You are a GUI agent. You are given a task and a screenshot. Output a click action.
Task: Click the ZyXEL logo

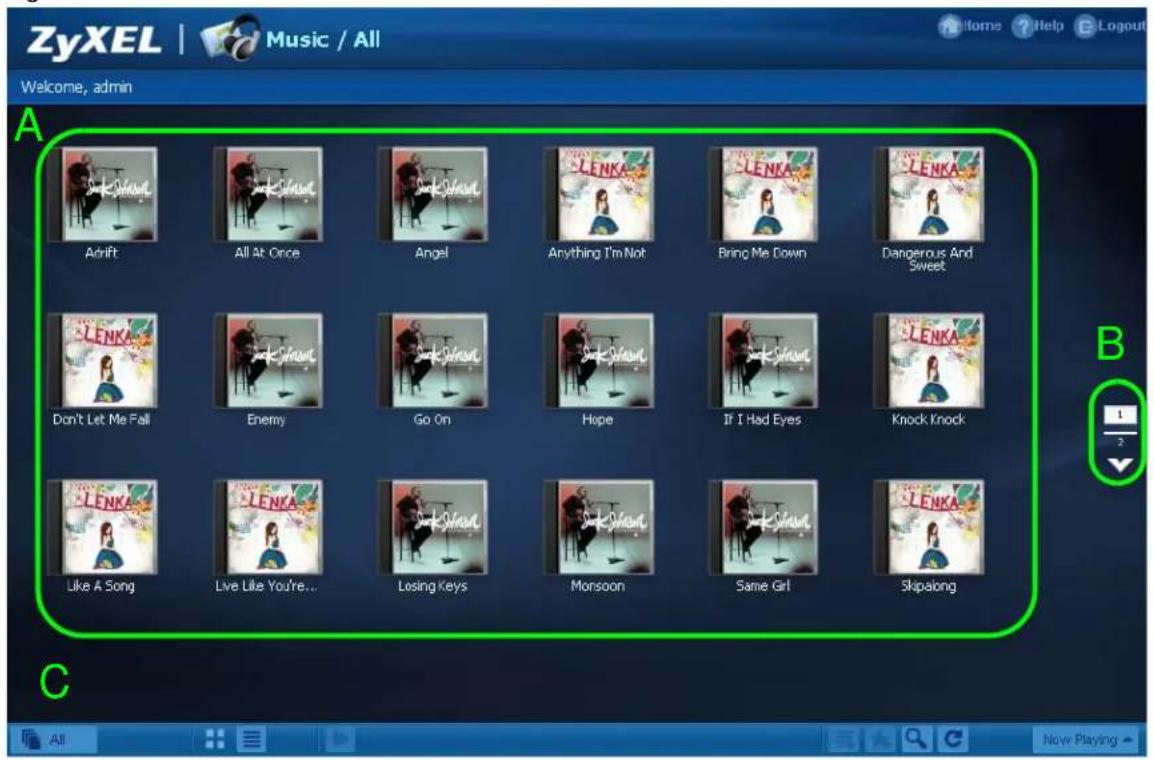(x=94, y=40)
